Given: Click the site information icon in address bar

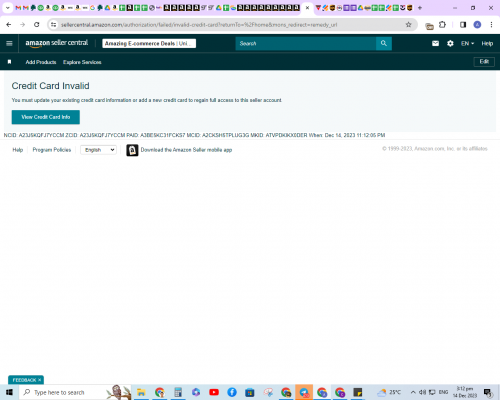Looking at the screenshot, I should coord(54,25).
